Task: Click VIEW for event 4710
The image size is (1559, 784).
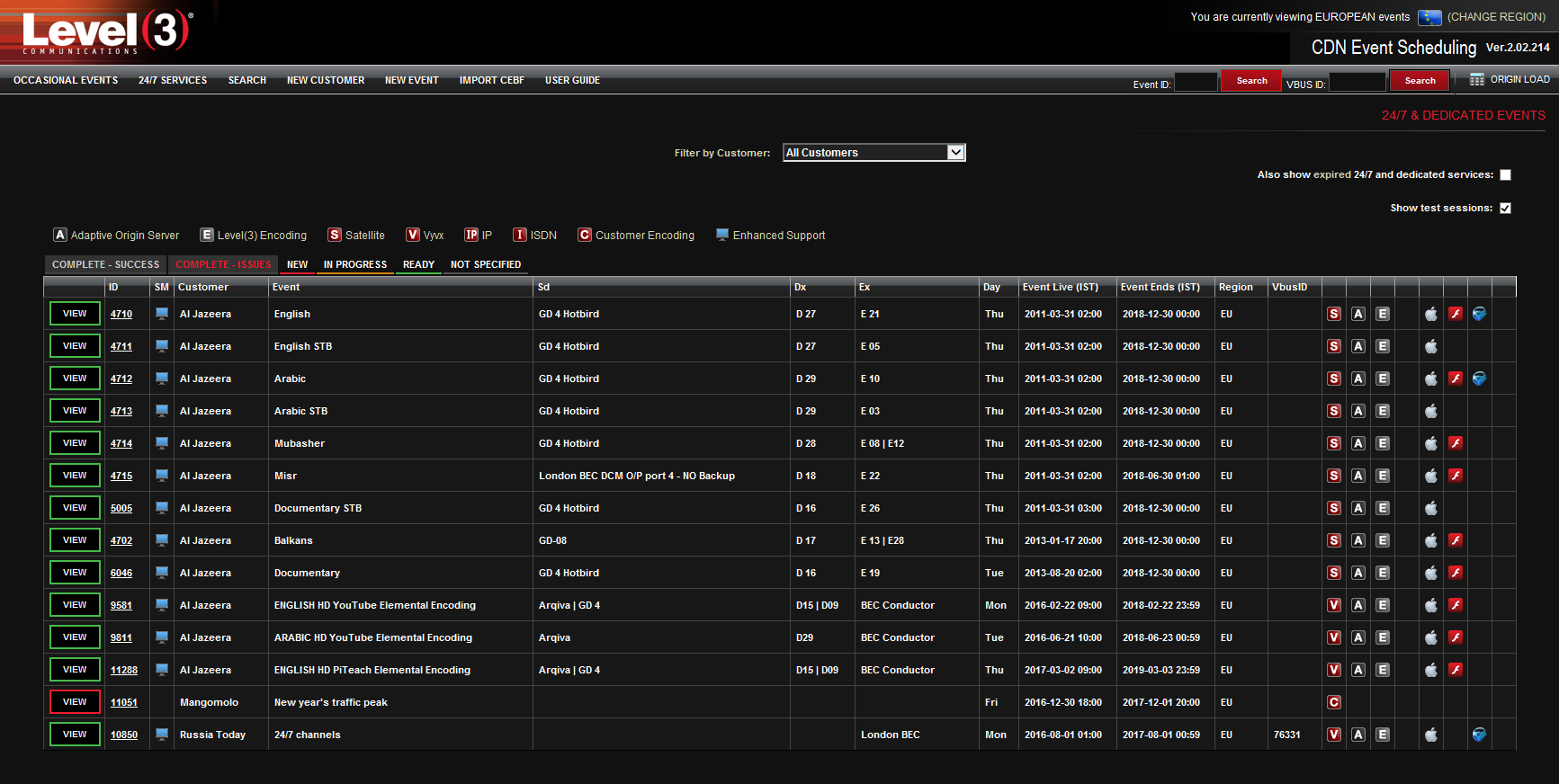Action: click(x=75, y=314)
